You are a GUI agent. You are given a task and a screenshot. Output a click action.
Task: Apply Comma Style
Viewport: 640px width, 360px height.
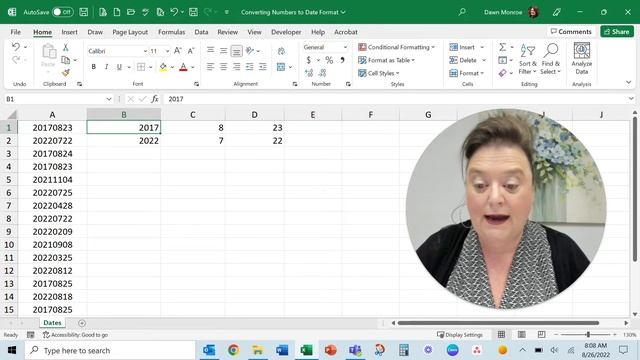(342, 60)
